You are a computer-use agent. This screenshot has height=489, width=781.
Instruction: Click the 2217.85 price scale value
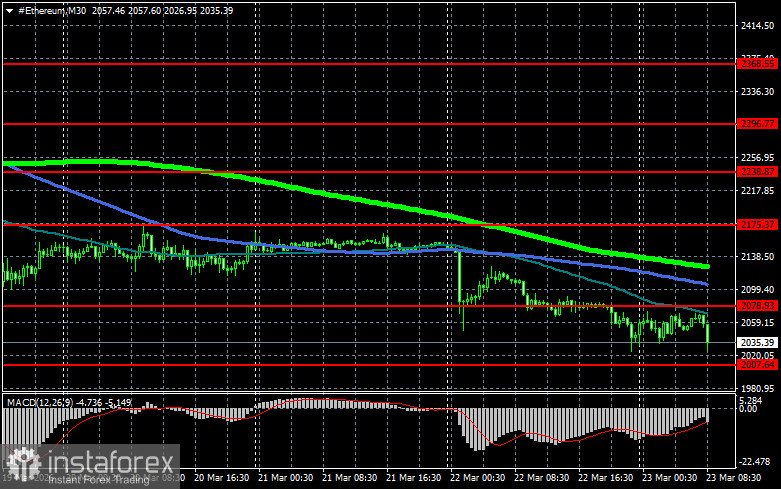coord(758,191)
